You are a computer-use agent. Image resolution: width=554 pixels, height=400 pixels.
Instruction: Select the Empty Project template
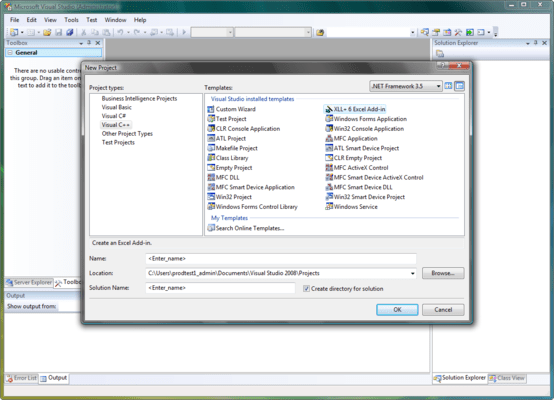pyautogui.click(x=230, y=168)
